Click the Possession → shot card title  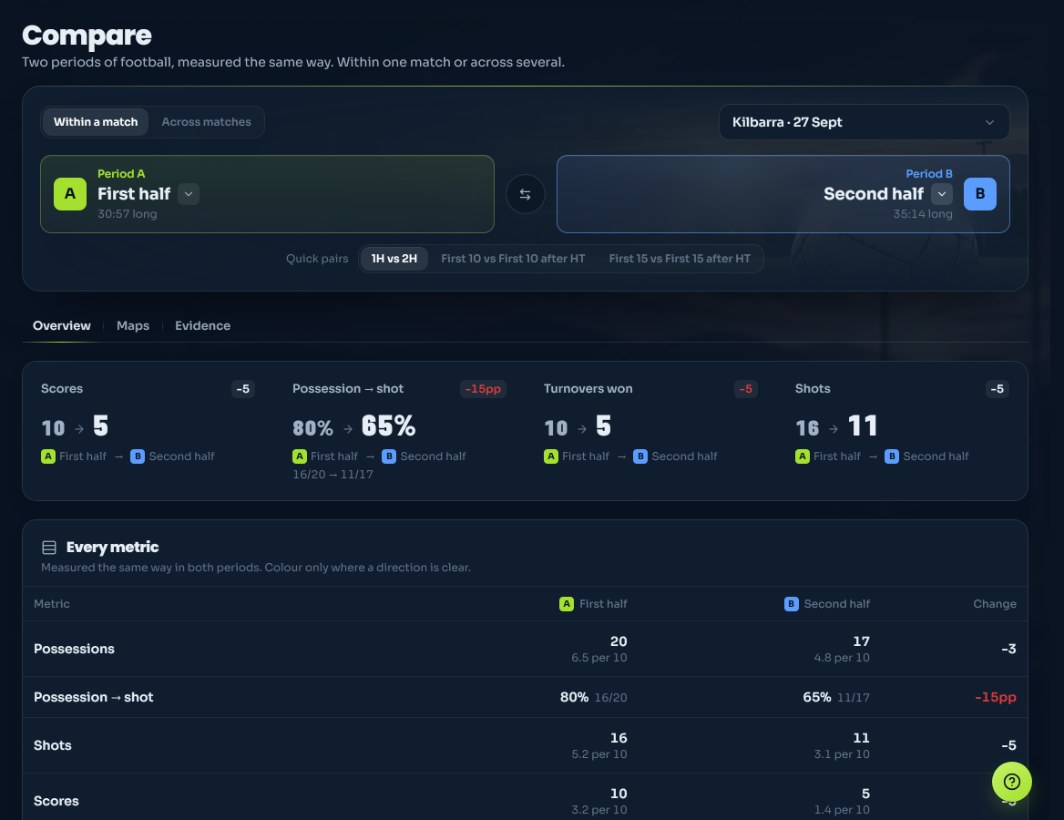click(348, 388)
